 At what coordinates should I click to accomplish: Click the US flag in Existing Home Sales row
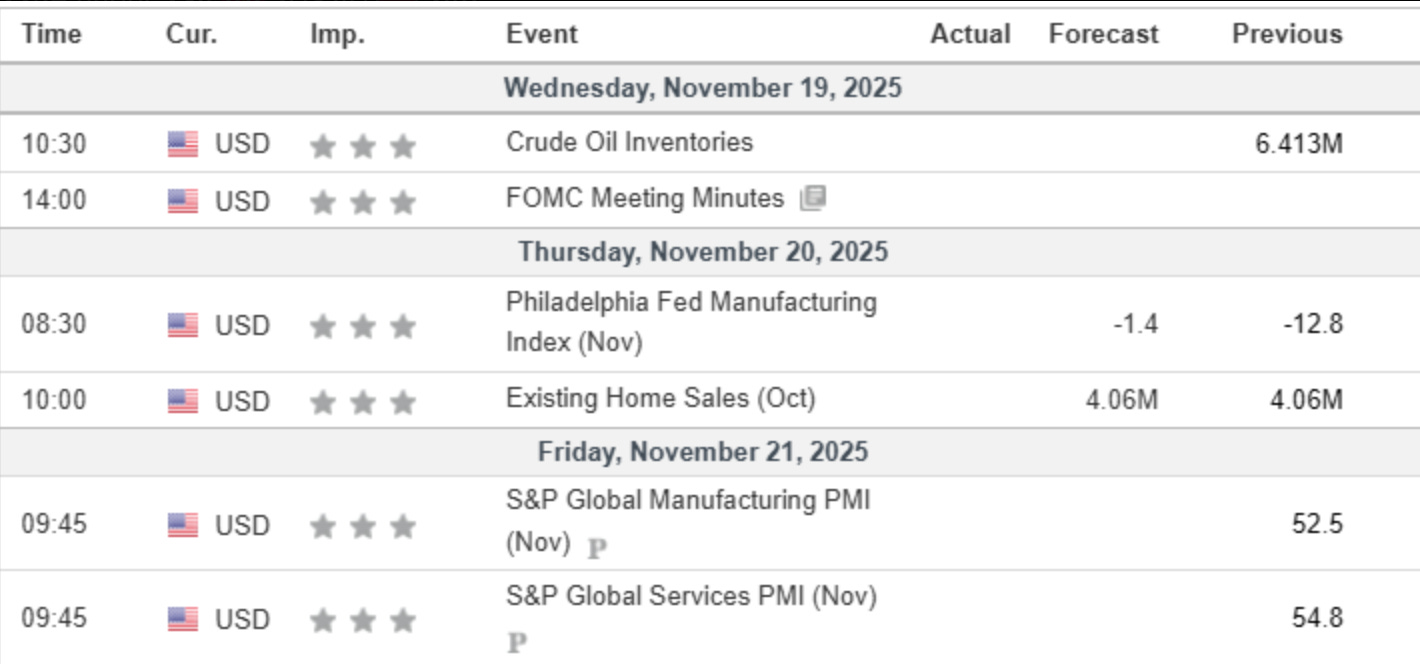pos(183,401)
